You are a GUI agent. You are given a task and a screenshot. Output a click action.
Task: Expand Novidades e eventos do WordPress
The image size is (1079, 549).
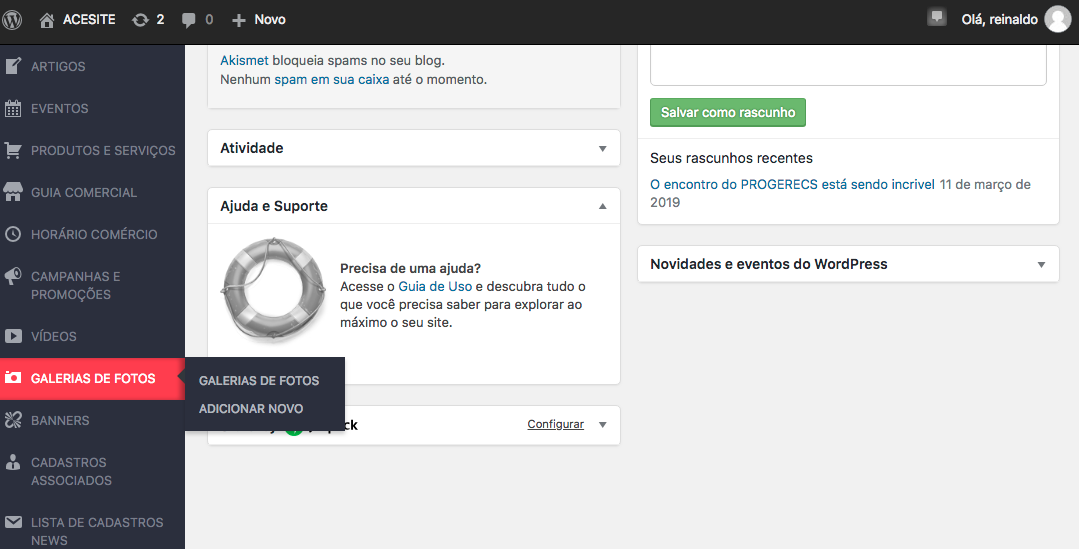click(1041, 265)
